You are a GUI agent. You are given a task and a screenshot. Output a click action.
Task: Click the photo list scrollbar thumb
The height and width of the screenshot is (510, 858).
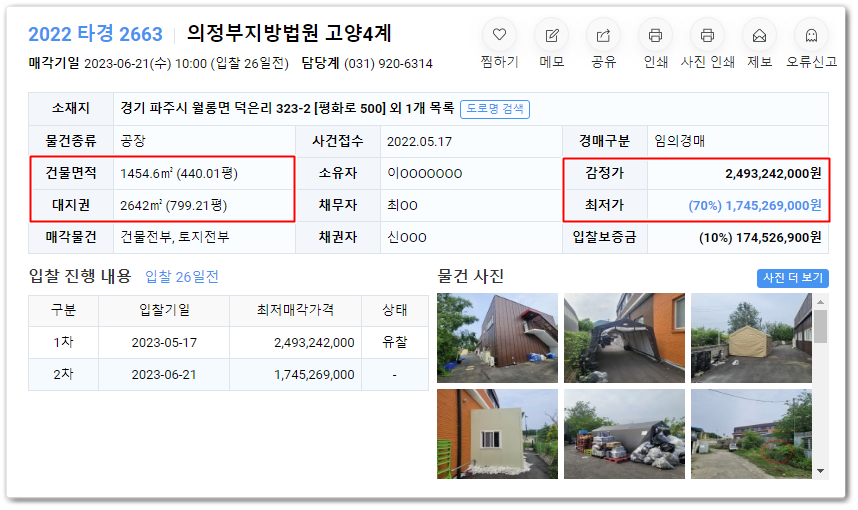point(820,327)
